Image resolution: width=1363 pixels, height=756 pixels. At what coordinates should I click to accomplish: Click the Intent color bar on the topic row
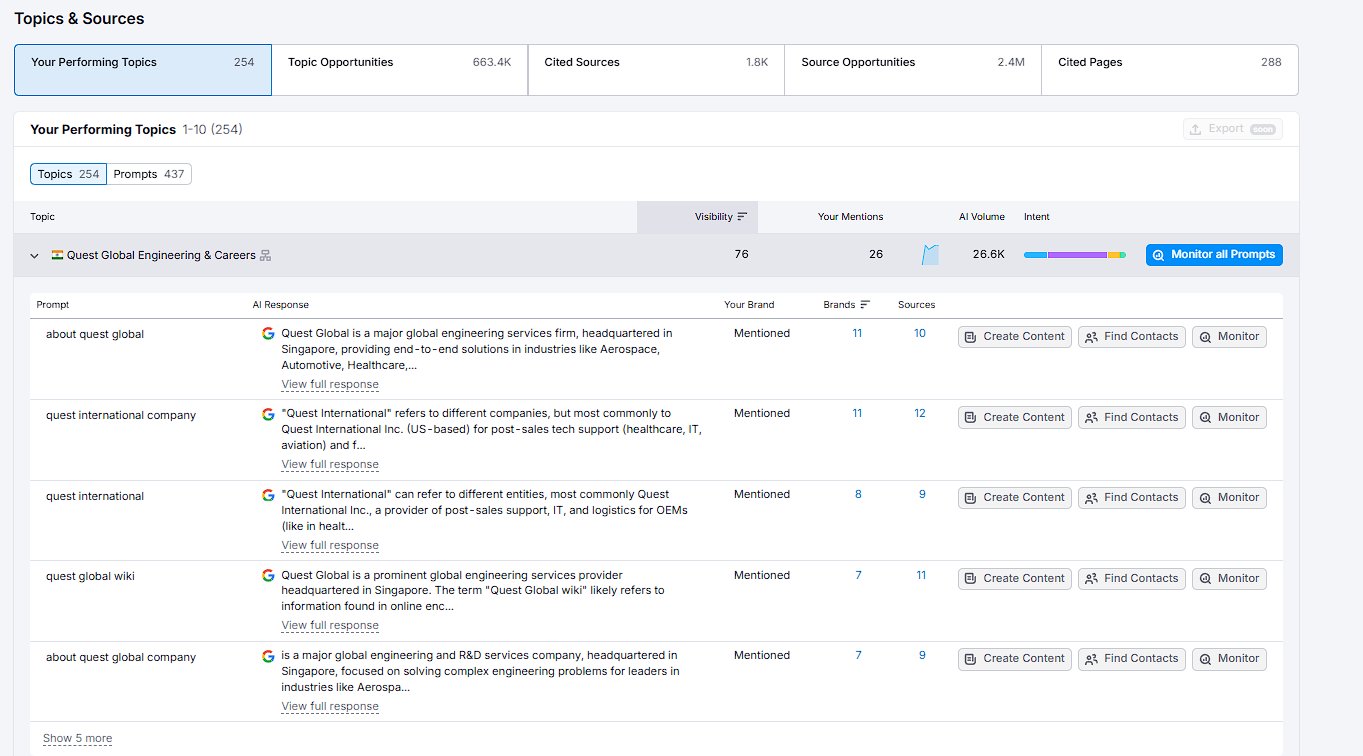(x=1073, y=254)
